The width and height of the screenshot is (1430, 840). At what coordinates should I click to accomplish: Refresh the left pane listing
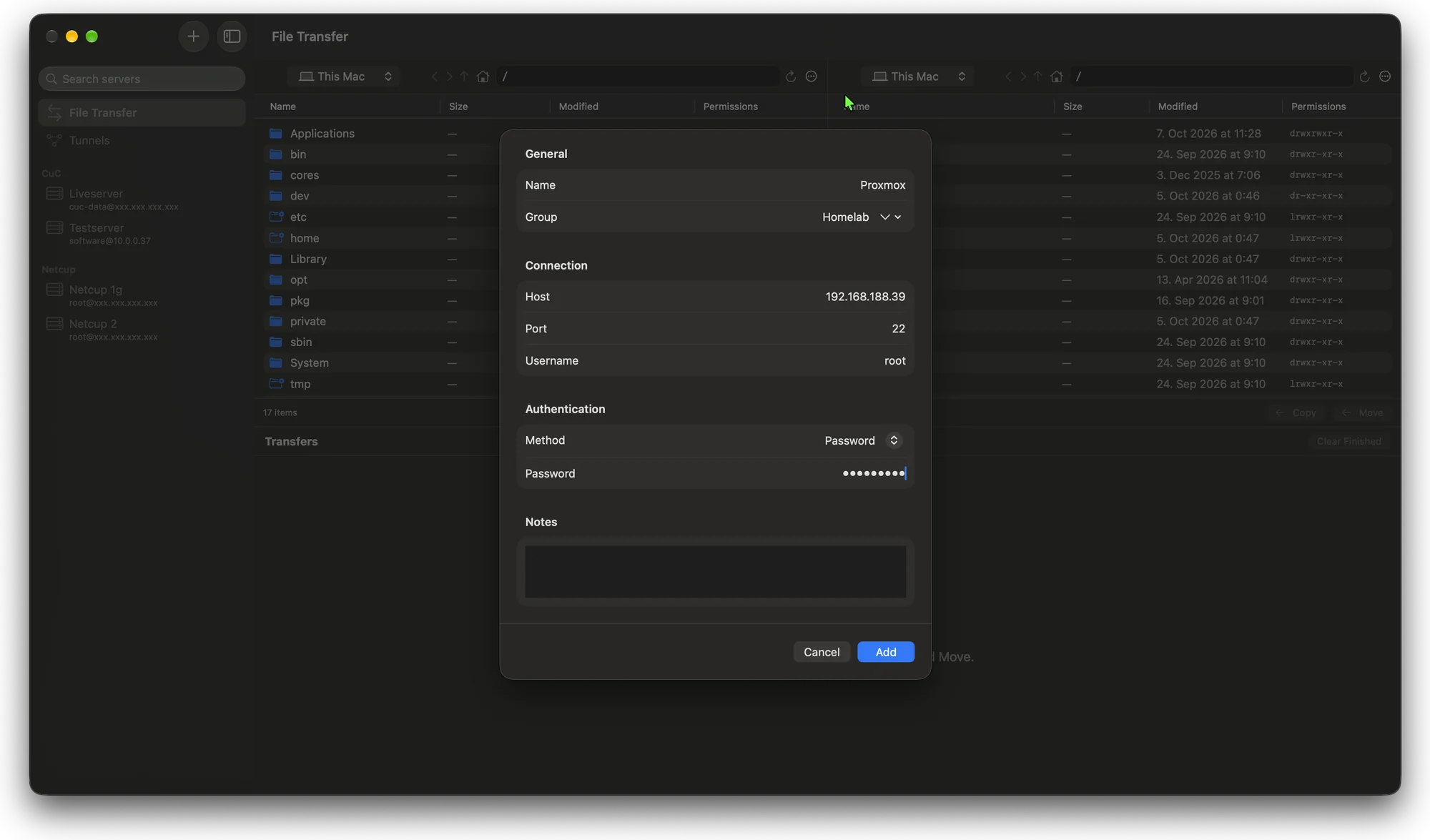point(791,76)
